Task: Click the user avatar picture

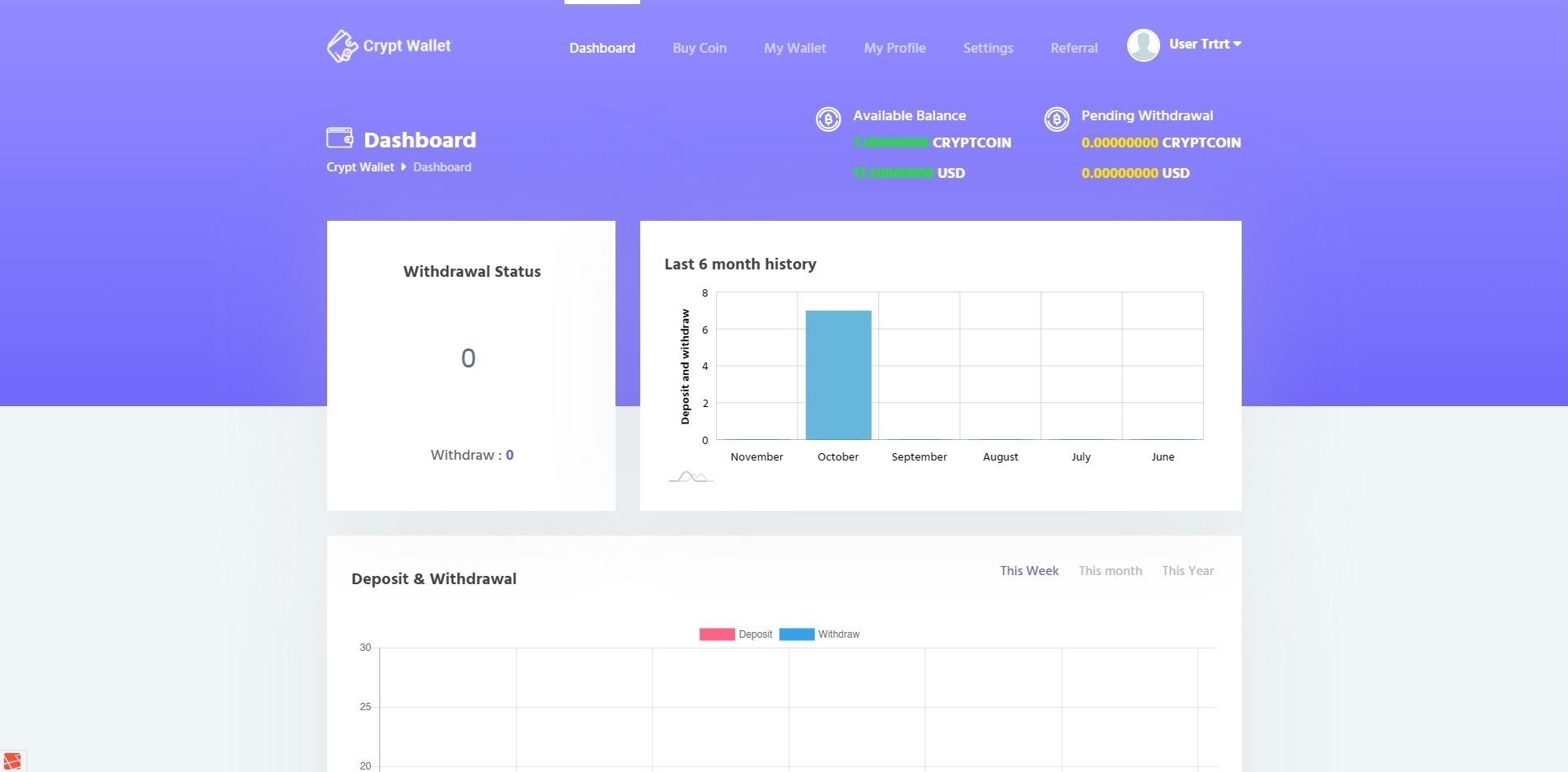Action: (1143, 45)
